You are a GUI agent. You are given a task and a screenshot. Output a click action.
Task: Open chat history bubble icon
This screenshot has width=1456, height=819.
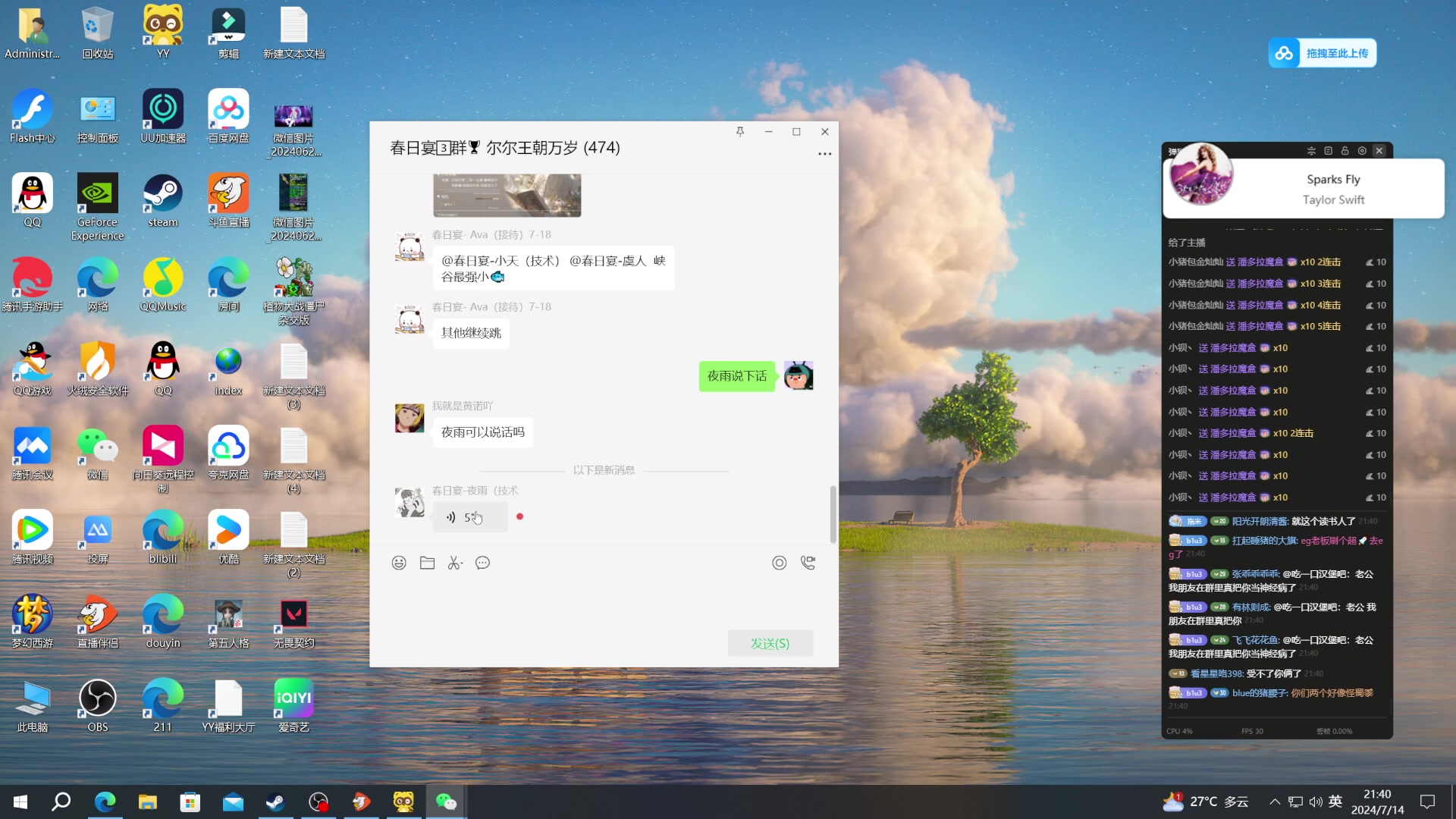(482, 563)
